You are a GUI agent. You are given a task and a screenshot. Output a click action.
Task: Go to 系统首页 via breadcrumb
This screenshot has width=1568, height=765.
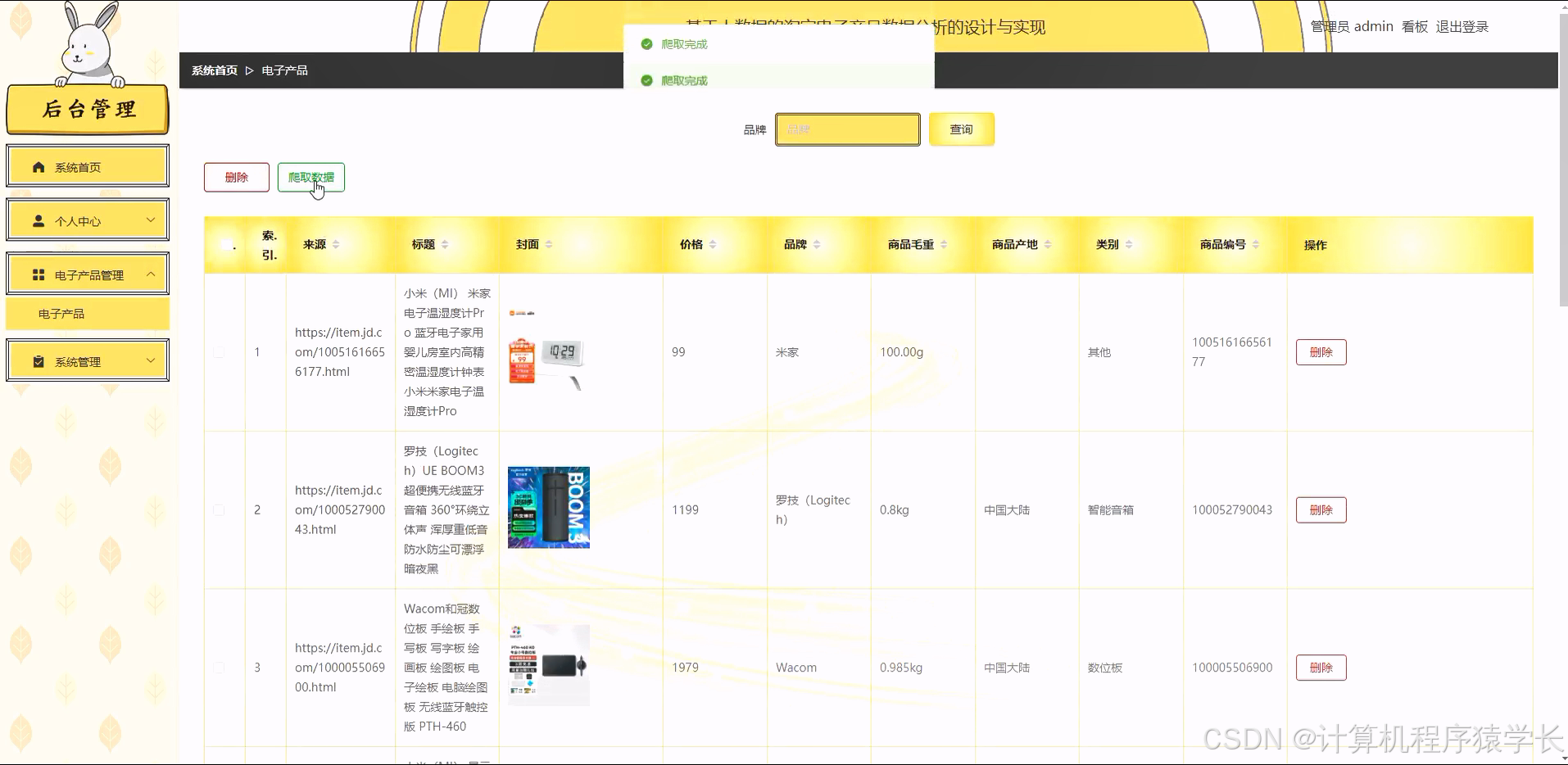pyautogui.click(x=215, y=70)
